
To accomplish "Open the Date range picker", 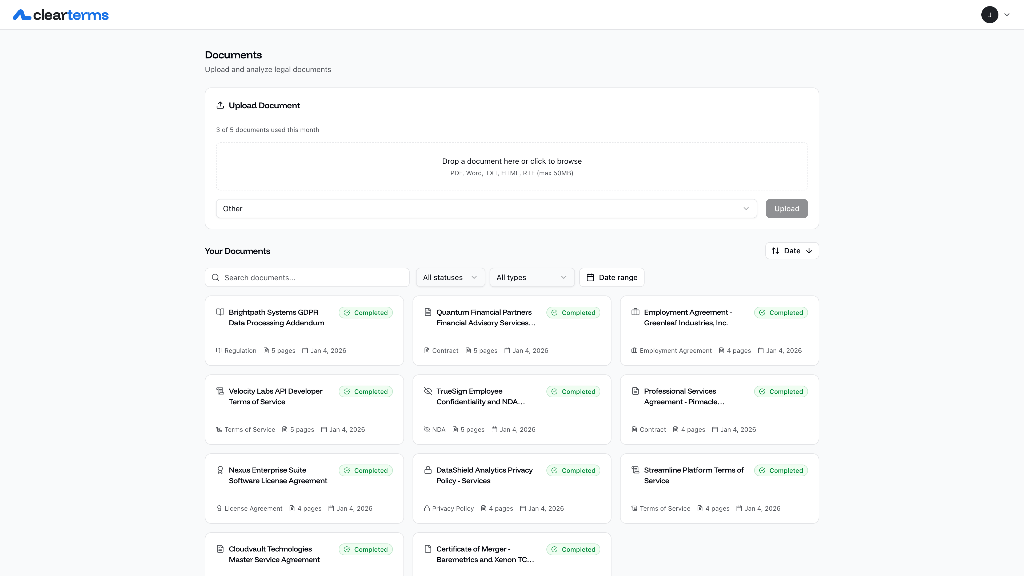I will (611, 278).
